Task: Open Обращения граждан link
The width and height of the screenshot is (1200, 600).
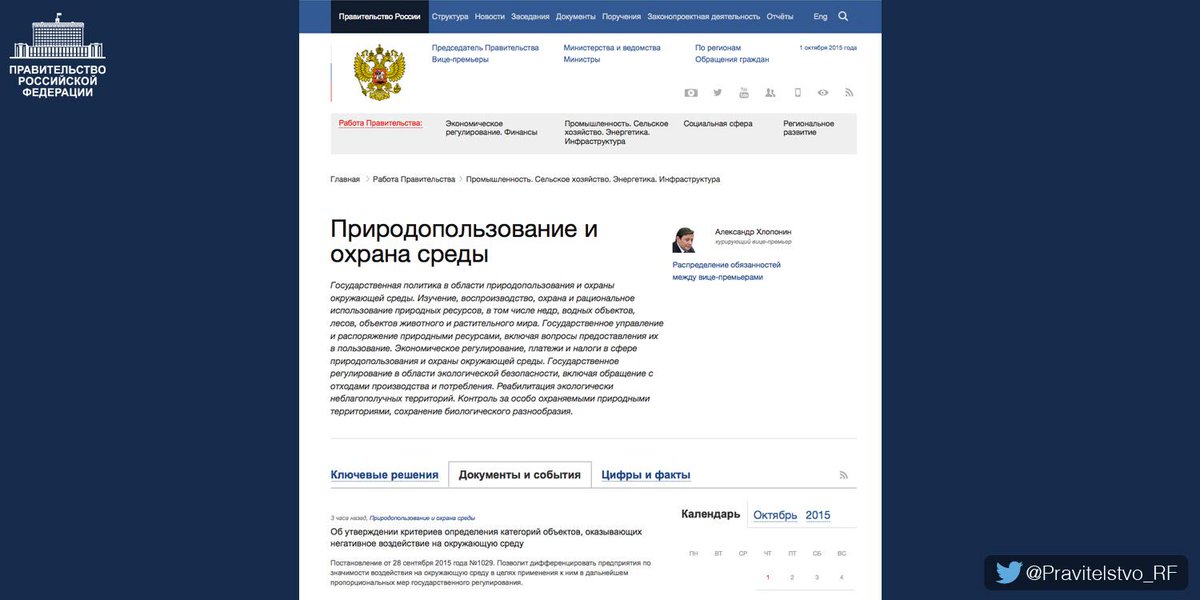Action: tap(732, 59)
